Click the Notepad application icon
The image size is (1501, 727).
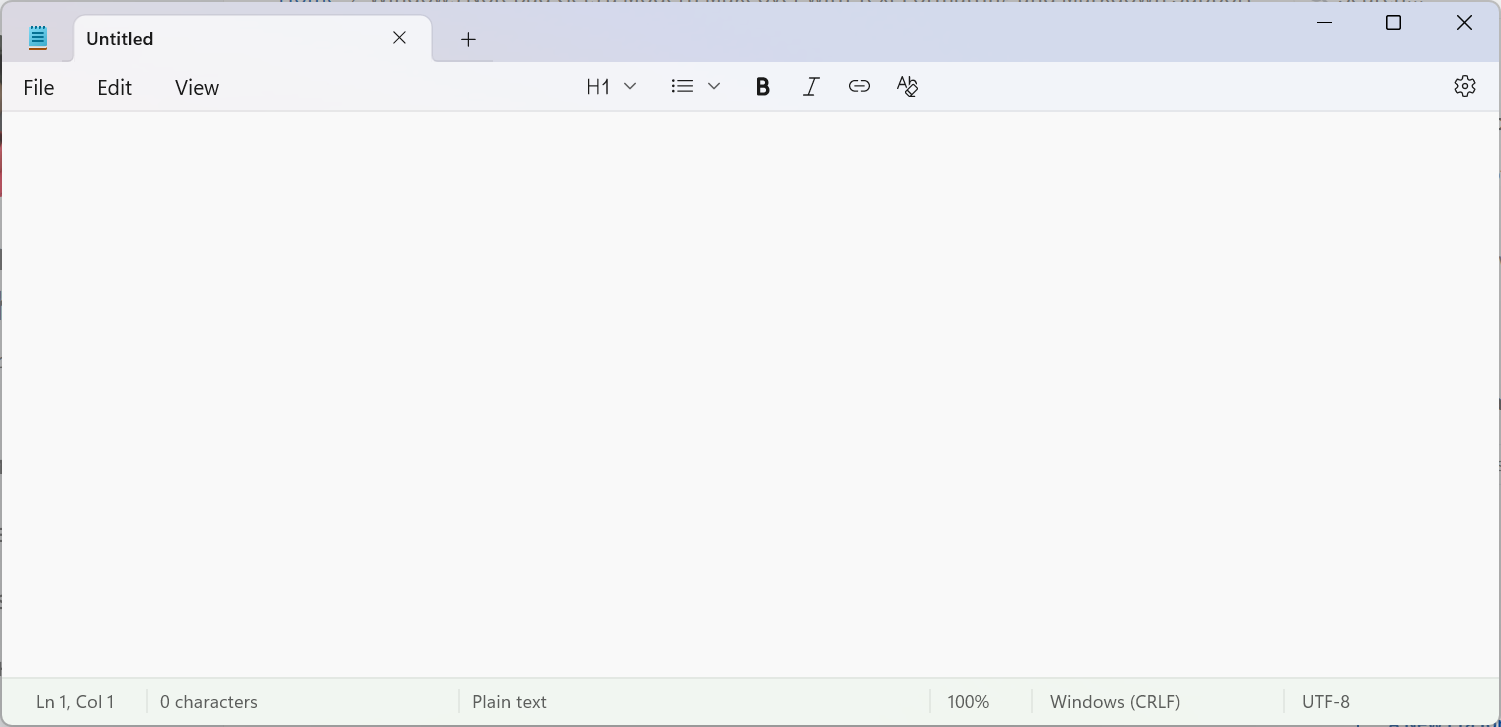37,37
